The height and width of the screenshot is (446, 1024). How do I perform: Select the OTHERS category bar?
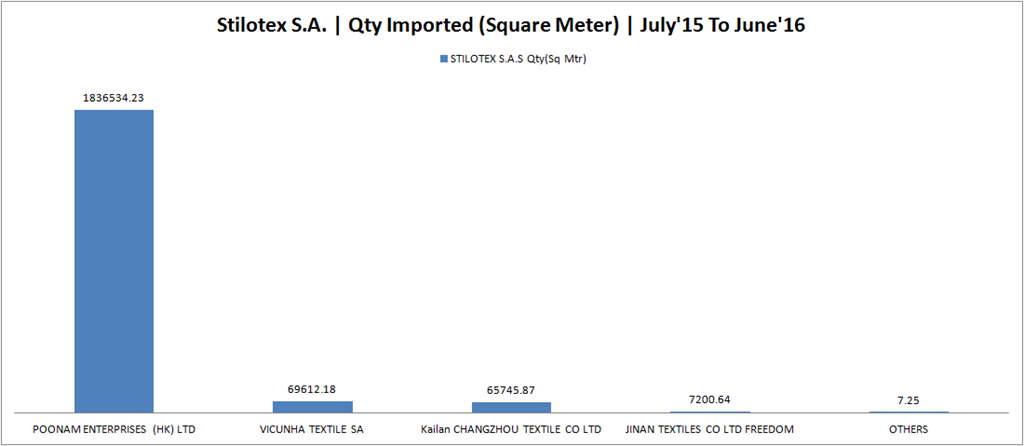[x=909, y=411]
